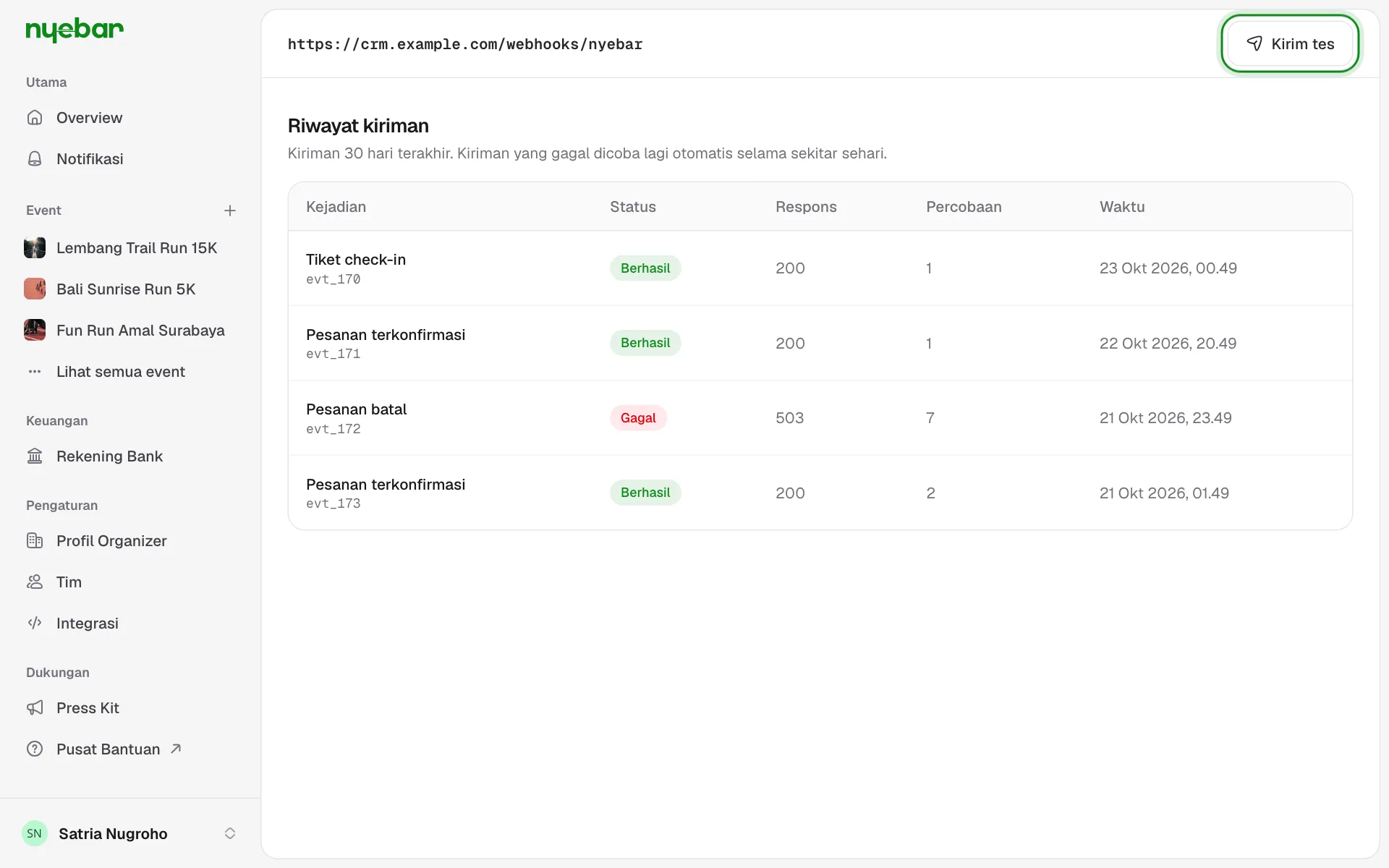Click the Integrasi code icon
The width and height of the screenshot is (1389, 868).
35,624
